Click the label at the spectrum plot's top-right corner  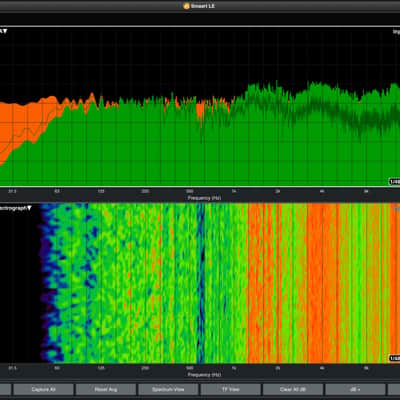396,32
